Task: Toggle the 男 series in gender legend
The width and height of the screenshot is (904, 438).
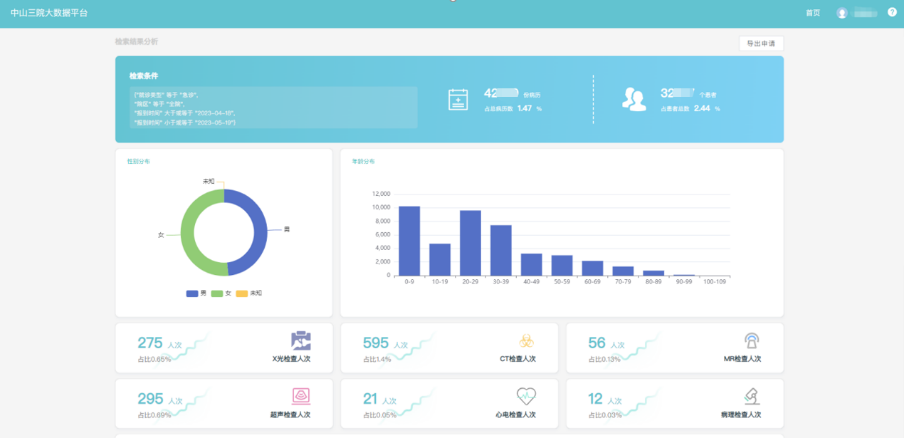Action: (197, 293)
